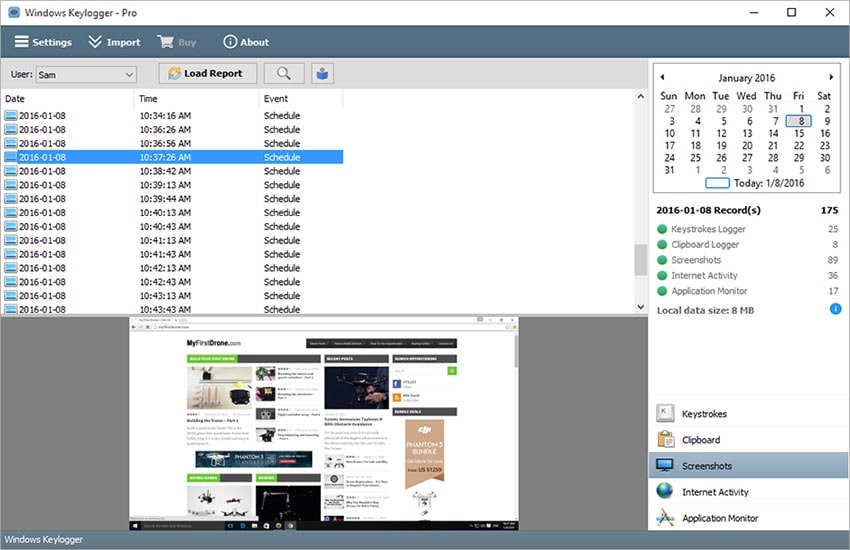The image size is (850, 550).
Task: Select the 10:39:44 AM record row
Action: tap(172, 199)
